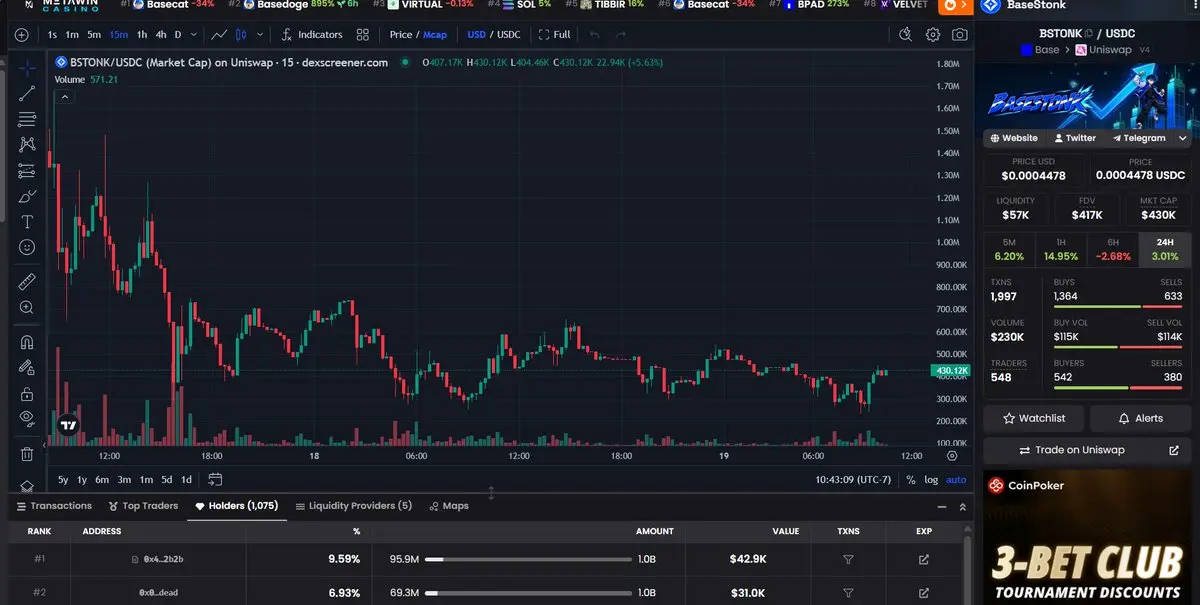The width and height of the screenshot is (1200, 605).
Task: Open the Liquidity Providers (5) tab
Action: point(354,506)
